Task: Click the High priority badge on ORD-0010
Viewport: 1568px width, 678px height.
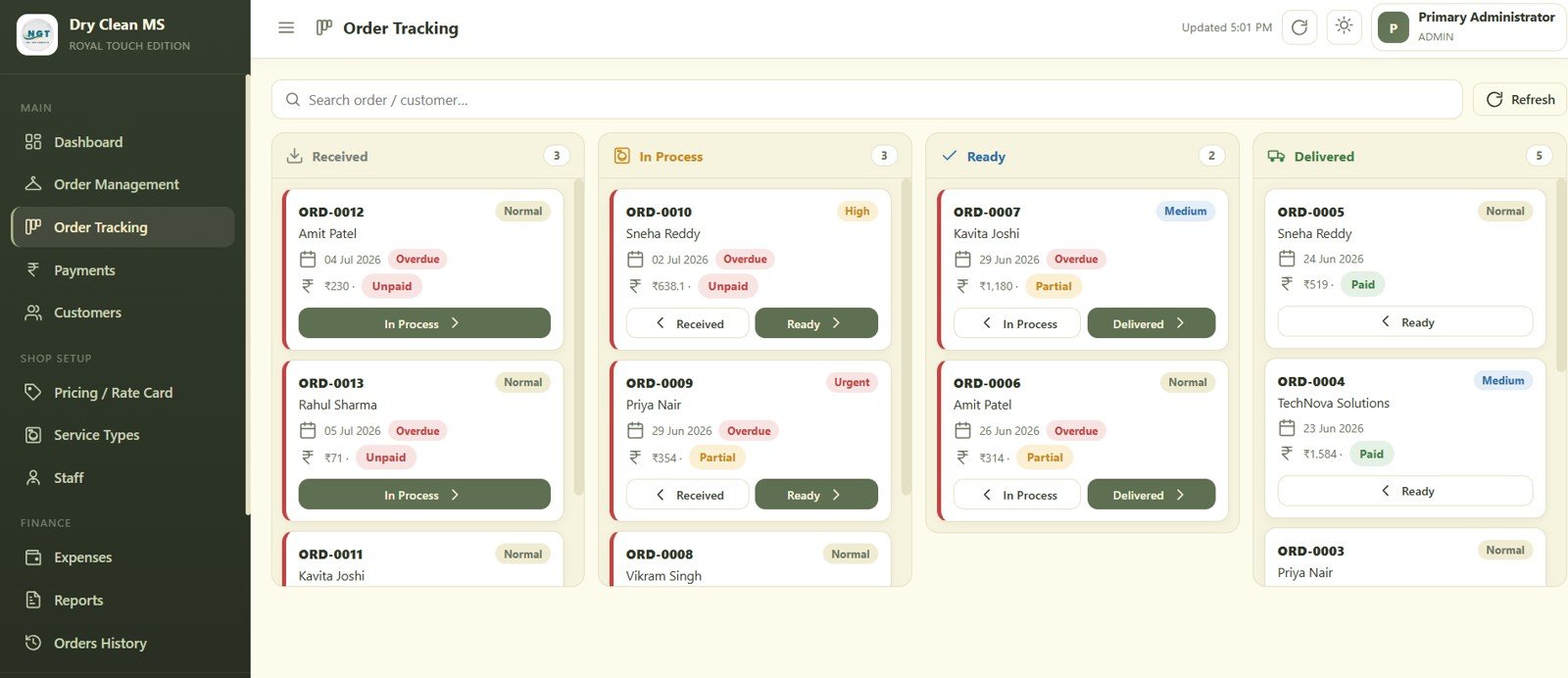Action: click(x=857, y=212)
